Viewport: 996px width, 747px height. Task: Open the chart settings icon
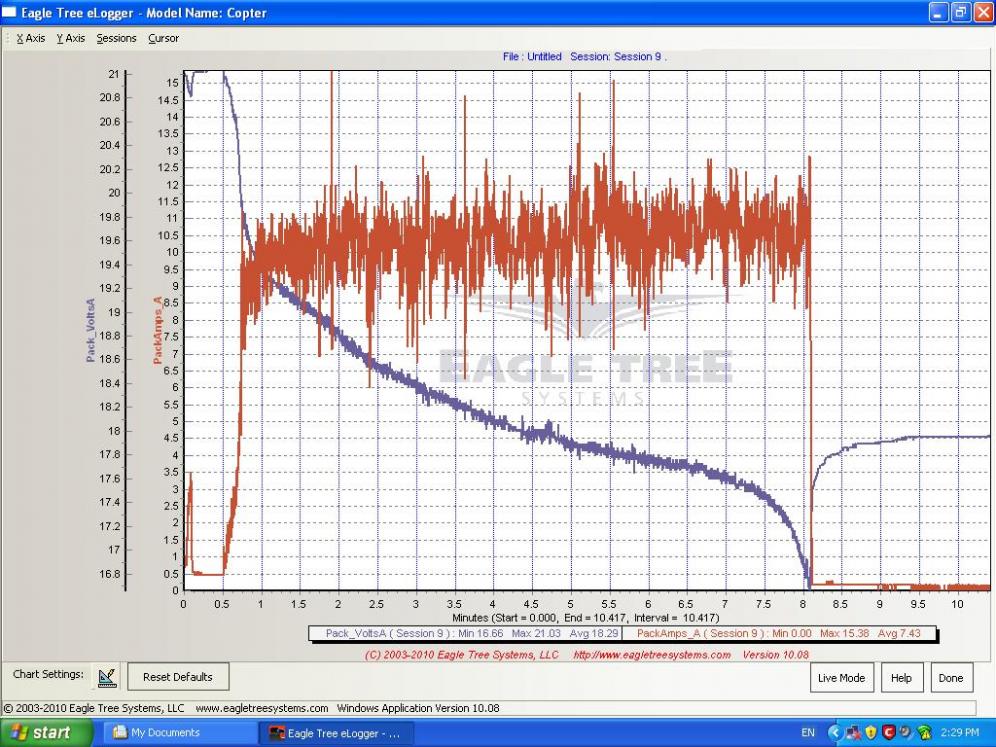point(107,677)
